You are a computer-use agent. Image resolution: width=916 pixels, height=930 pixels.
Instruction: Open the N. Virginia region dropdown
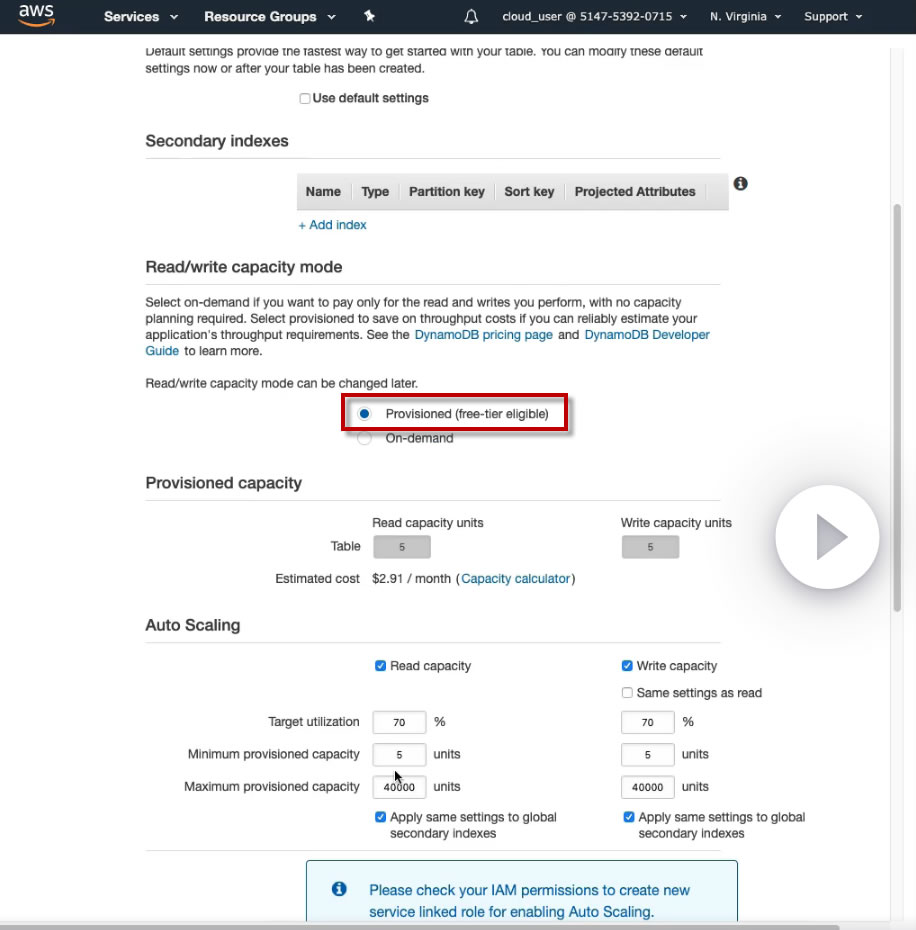pyautogui.click(x=745, y=17)
